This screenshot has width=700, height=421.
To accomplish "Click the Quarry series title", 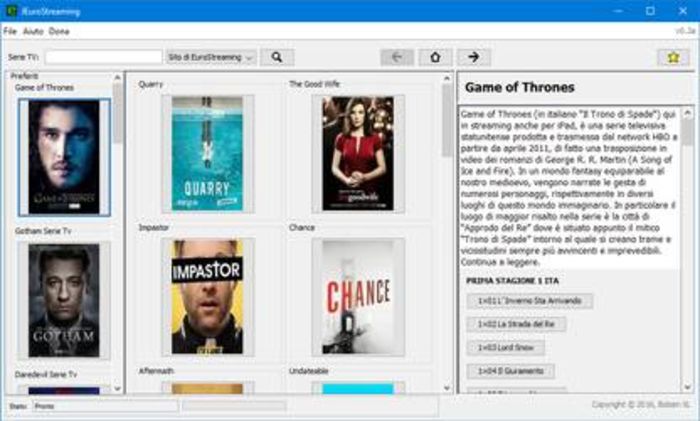I will pyautogui.click(x=151, y=84).
